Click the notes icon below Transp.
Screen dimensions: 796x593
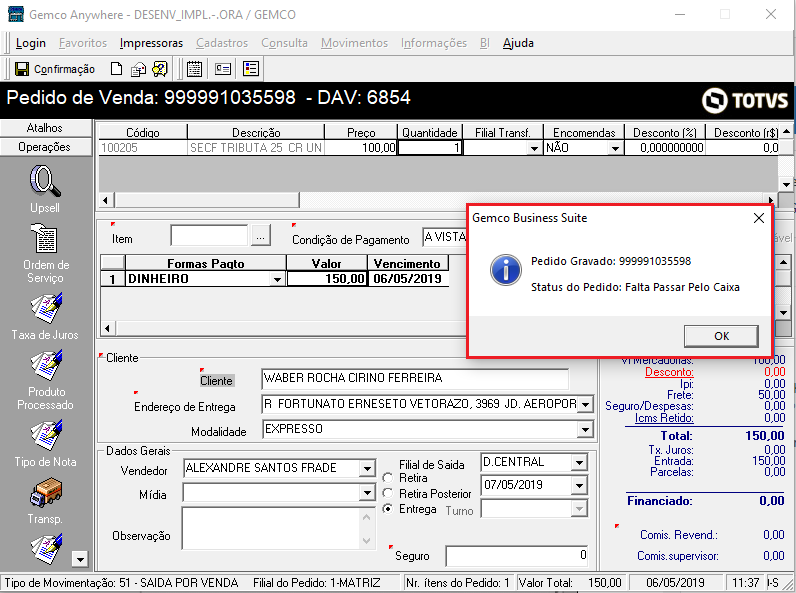[45, 548]
